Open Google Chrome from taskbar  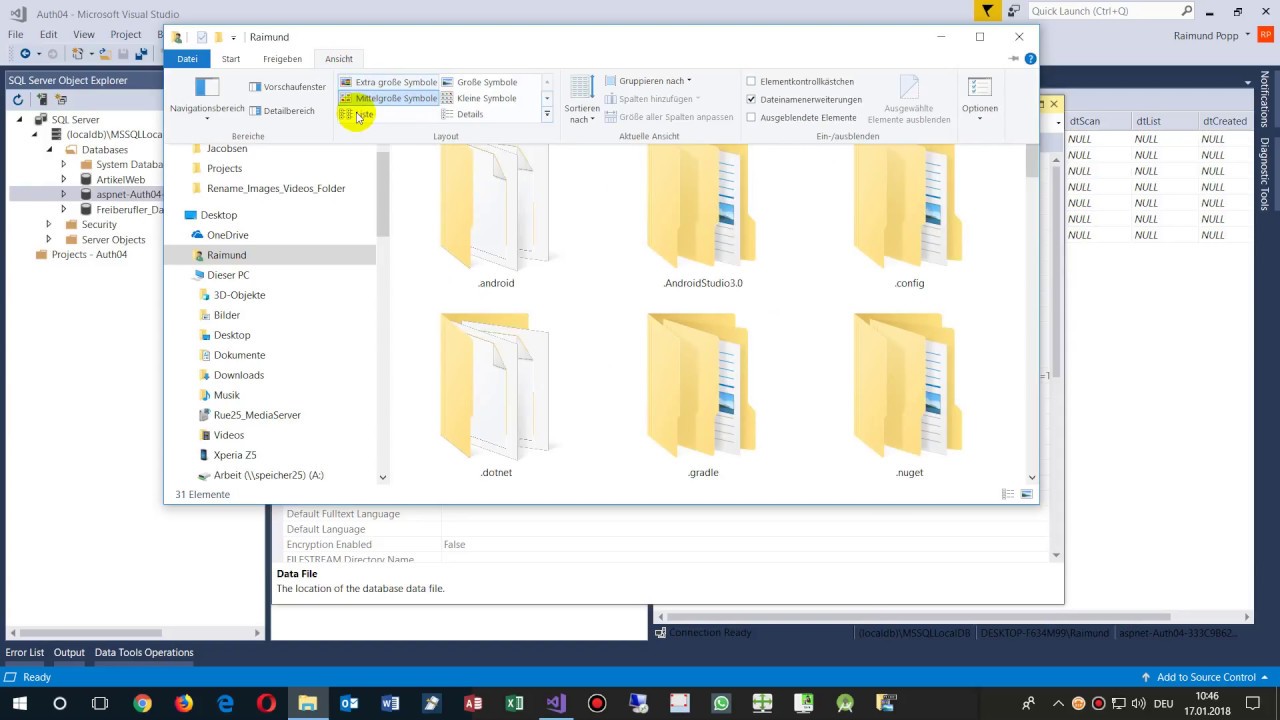pyautogui.click(x=142, y=704)
